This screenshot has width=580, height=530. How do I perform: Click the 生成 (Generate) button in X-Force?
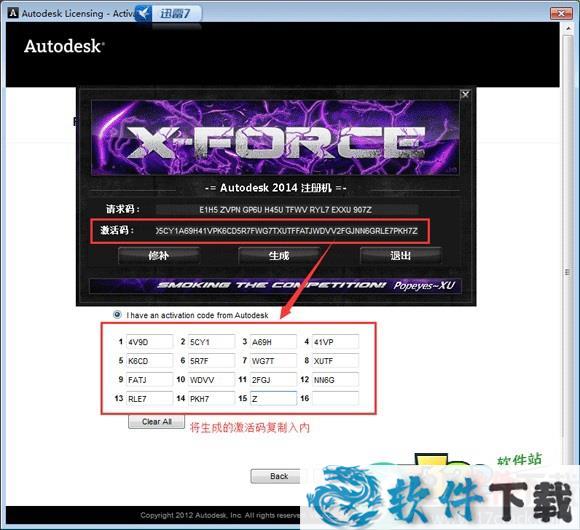pyautogui.click(x=279, y=256)
